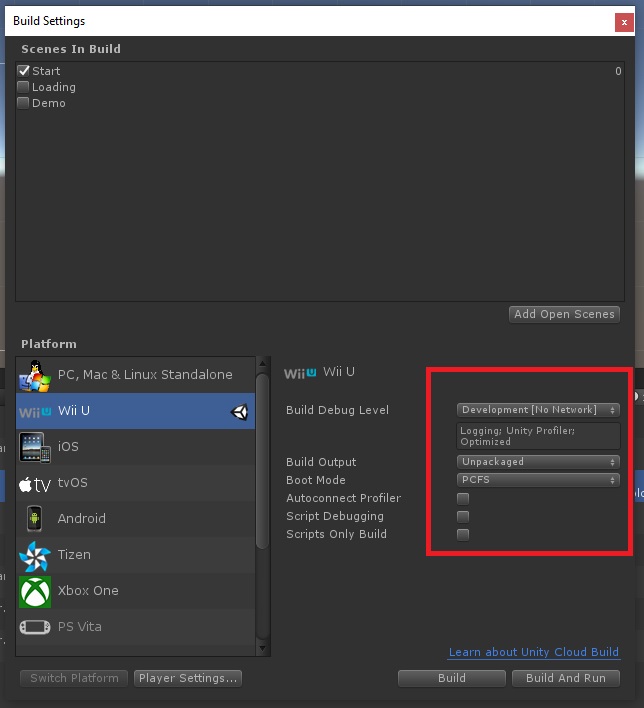The width and height of the screenshot is (644, 708).
Task: Select the Android platform label
Action: pos(82,519)
